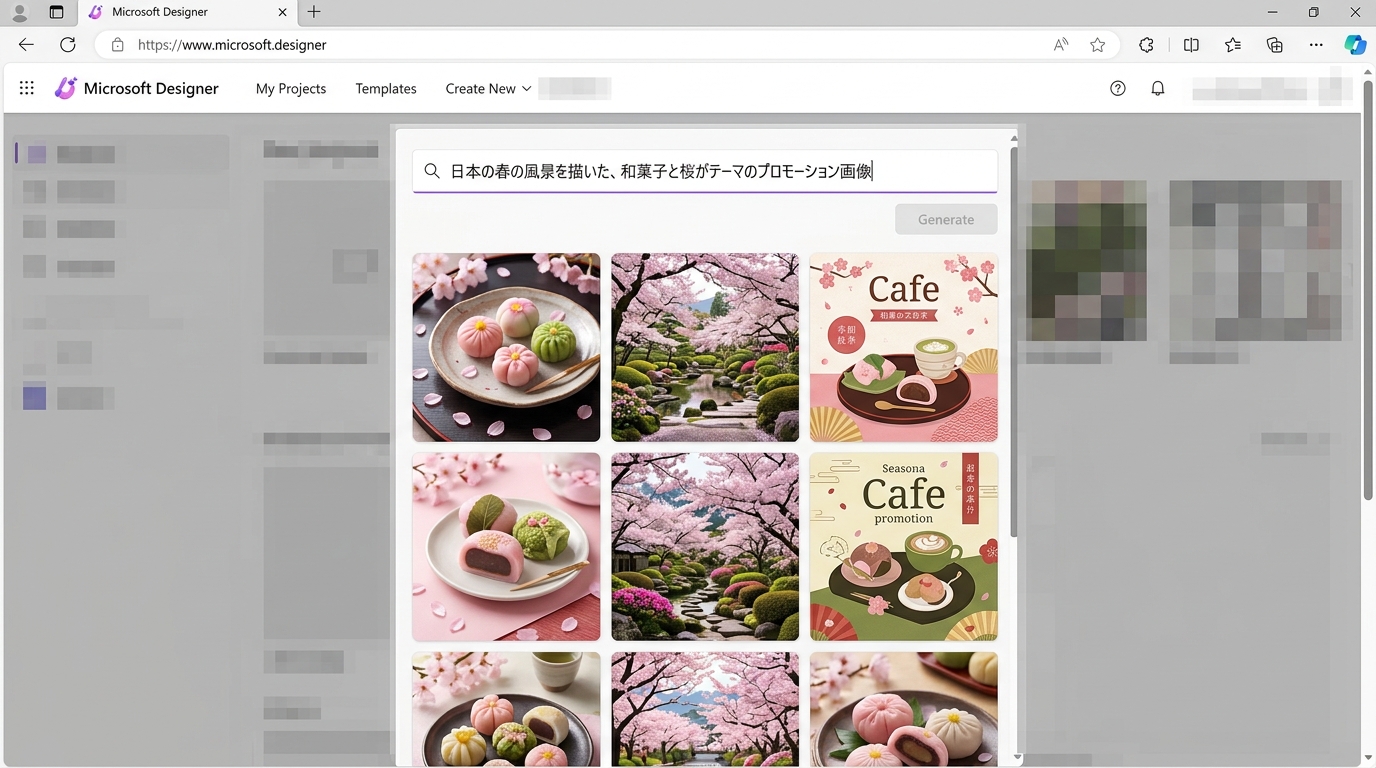
Task: Toggle split screen view icon
Action: point(1191,45)
